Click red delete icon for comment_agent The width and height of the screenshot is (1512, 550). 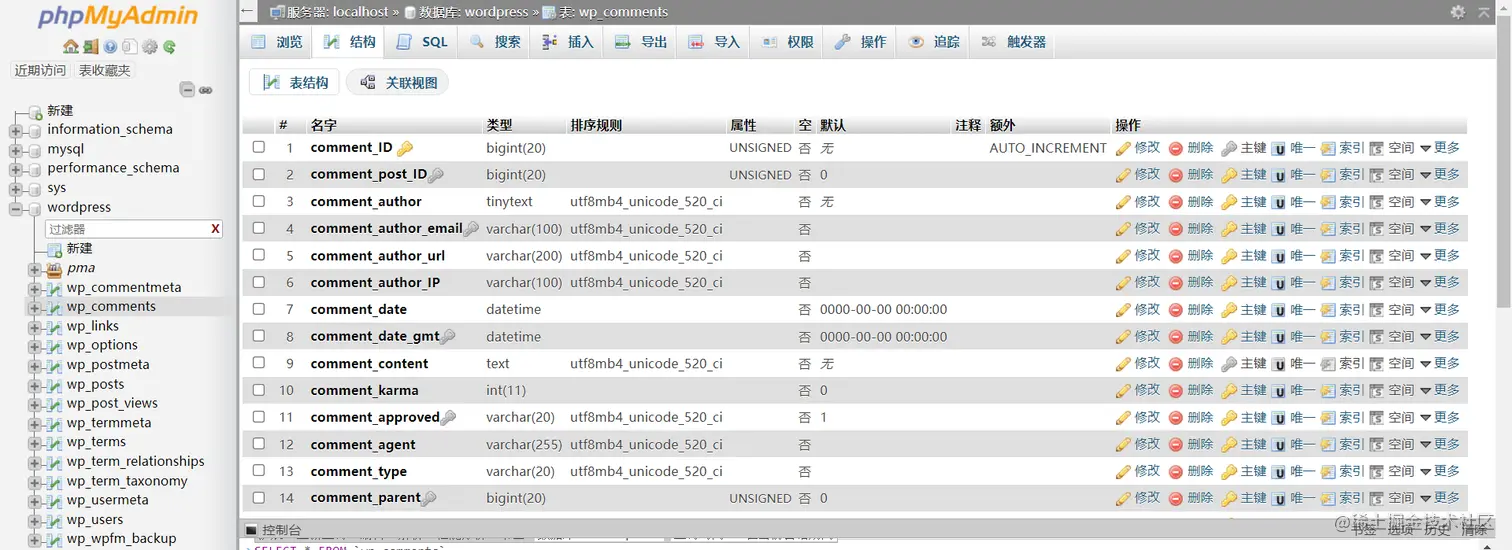[x=1176, y=445]
